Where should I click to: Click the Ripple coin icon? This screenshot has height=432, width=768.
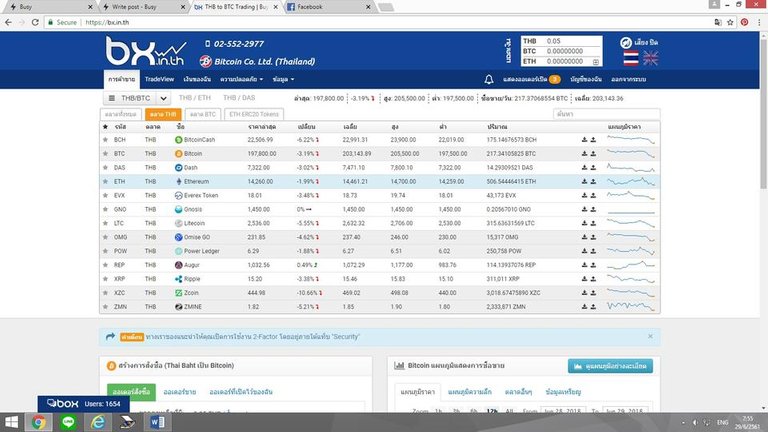click(x=179, y=279)
